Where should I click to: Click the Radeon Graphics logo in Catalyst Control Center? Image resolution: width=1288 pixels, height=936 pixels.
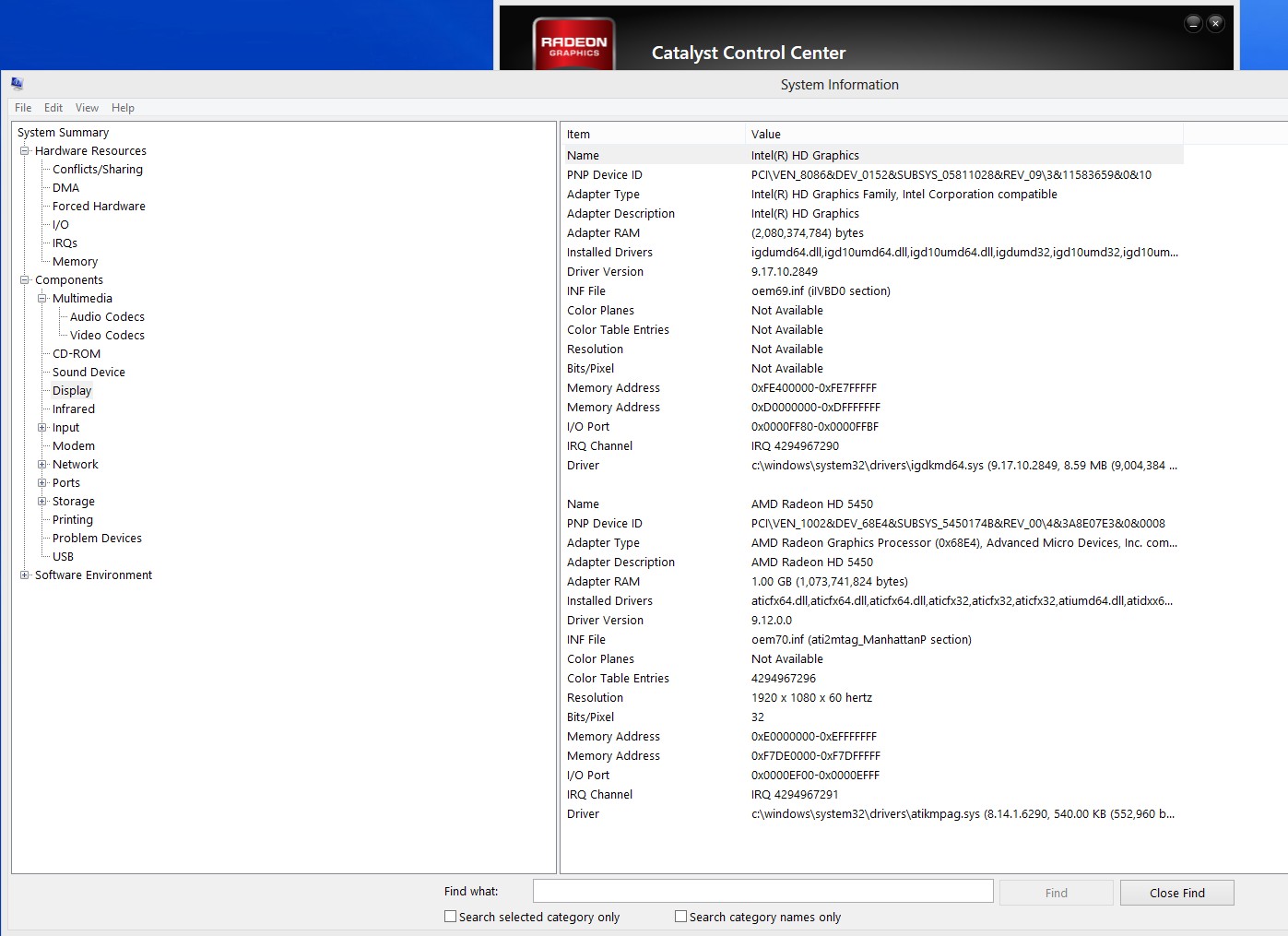pyautogui.click(x=573, y=44)
